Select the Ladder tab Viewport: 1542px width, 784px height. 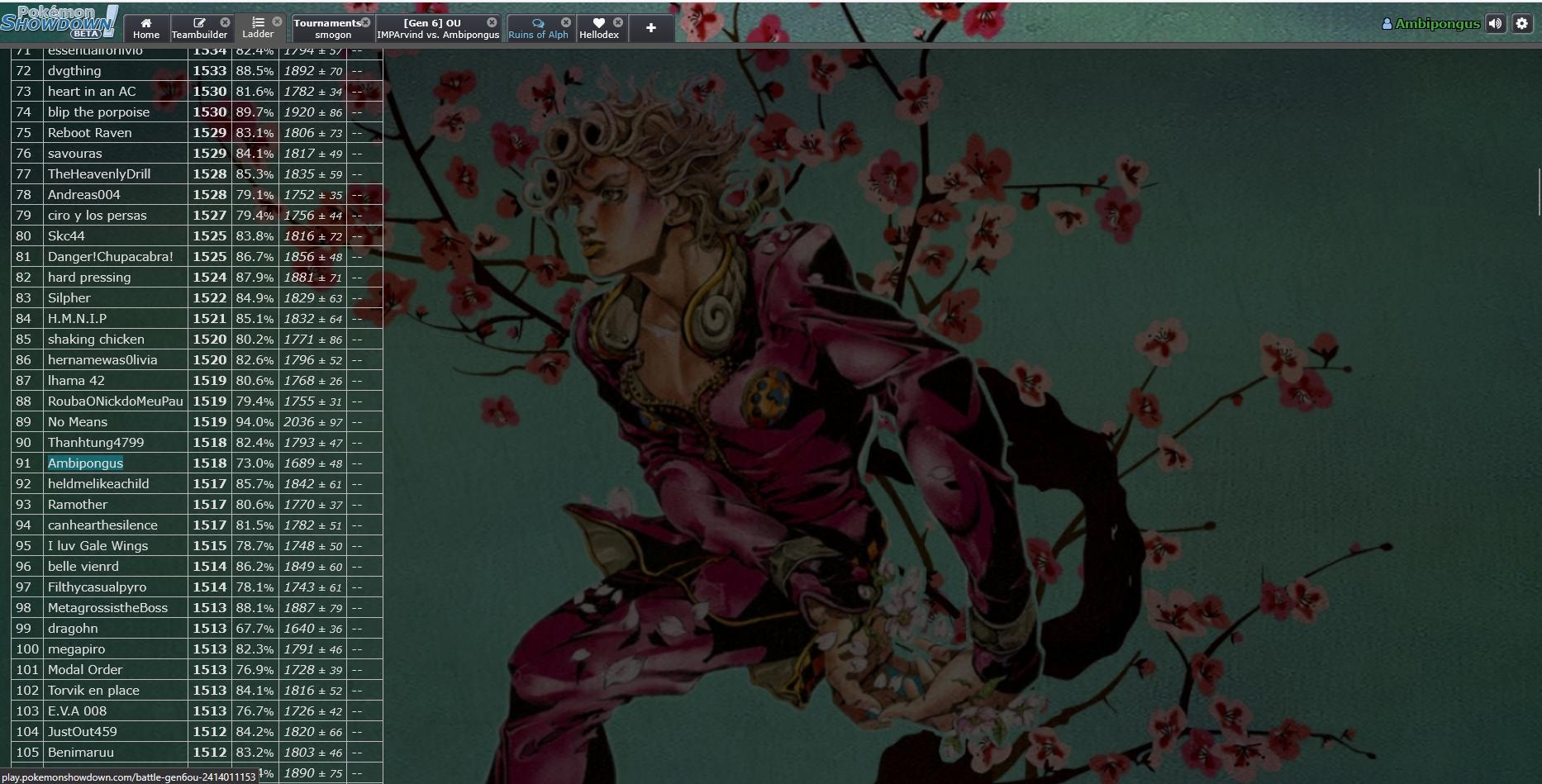coord(258,28)
